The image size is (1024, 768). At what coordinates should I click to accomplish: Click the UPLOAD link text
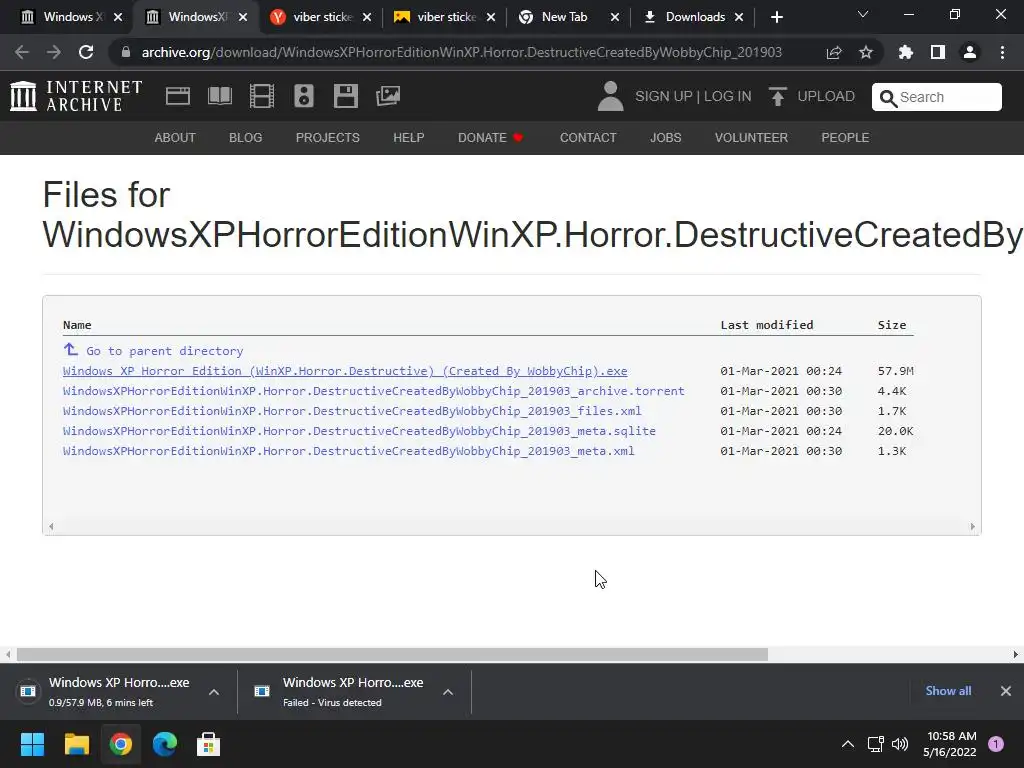tap(826, 97)
